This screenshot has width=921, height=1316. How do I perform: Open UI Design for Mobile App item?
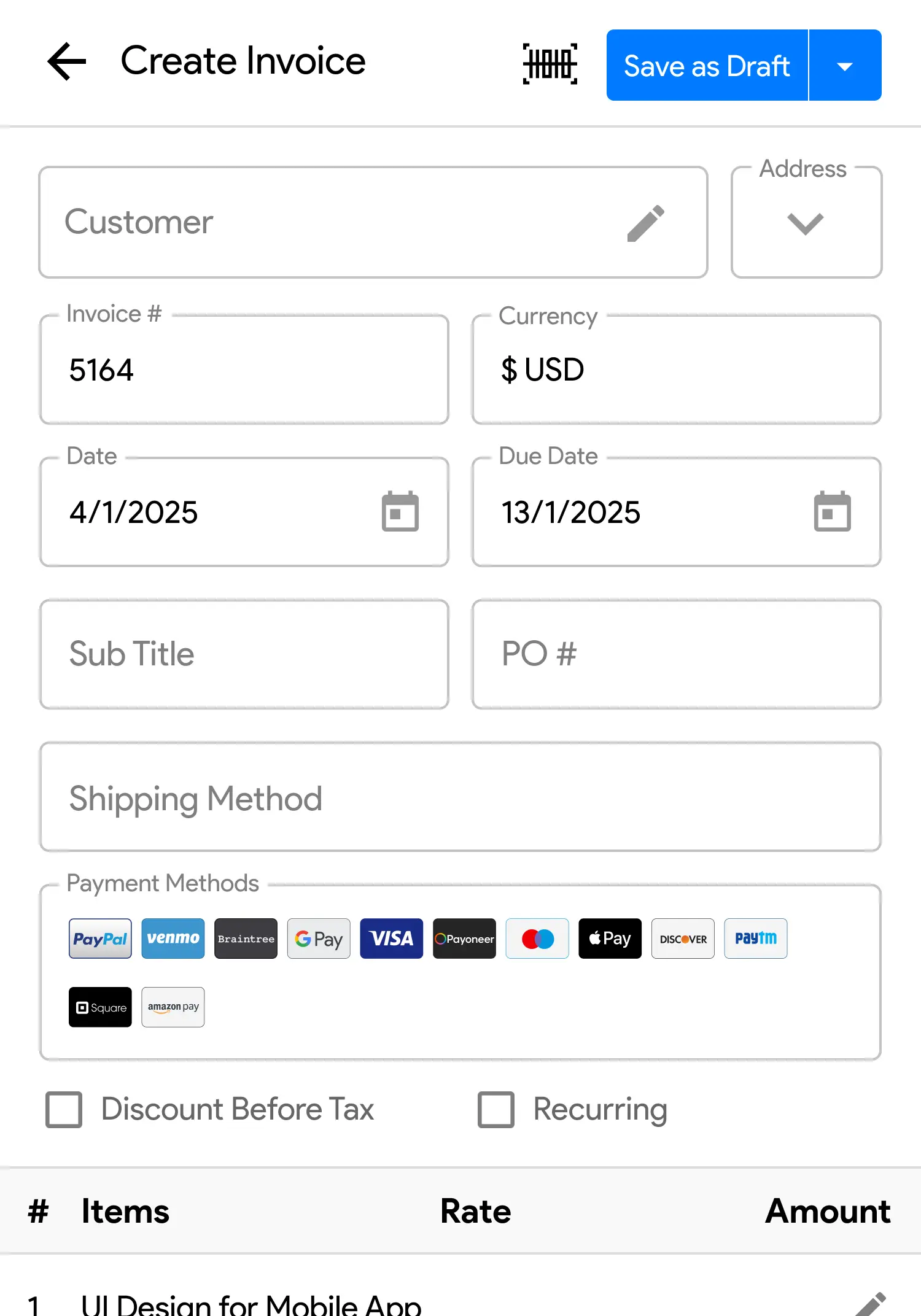click(251, 1304)
